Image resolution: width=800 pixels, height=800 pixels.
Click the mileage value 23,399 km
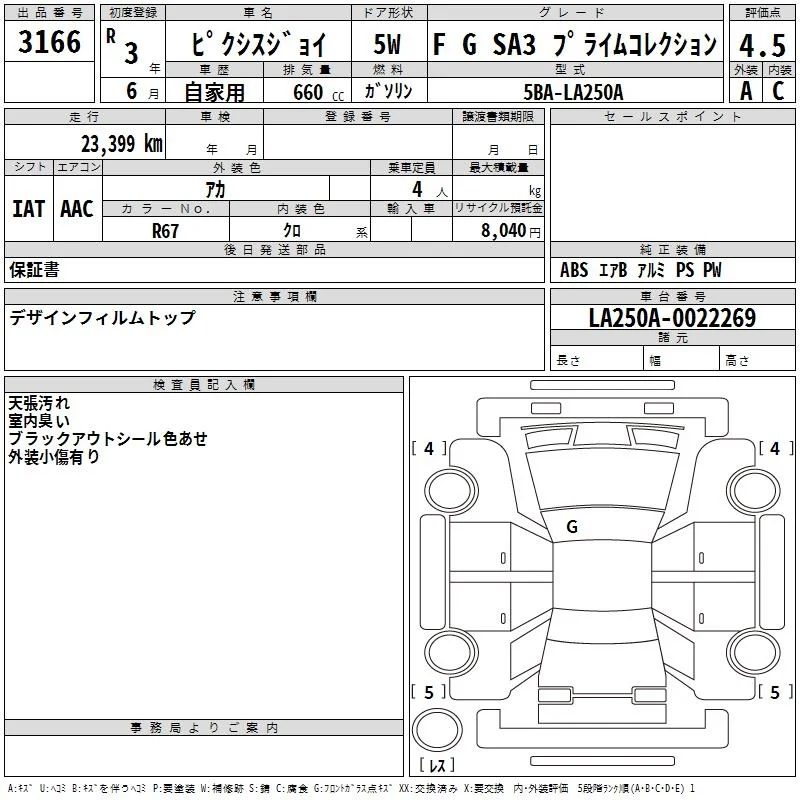121,144
